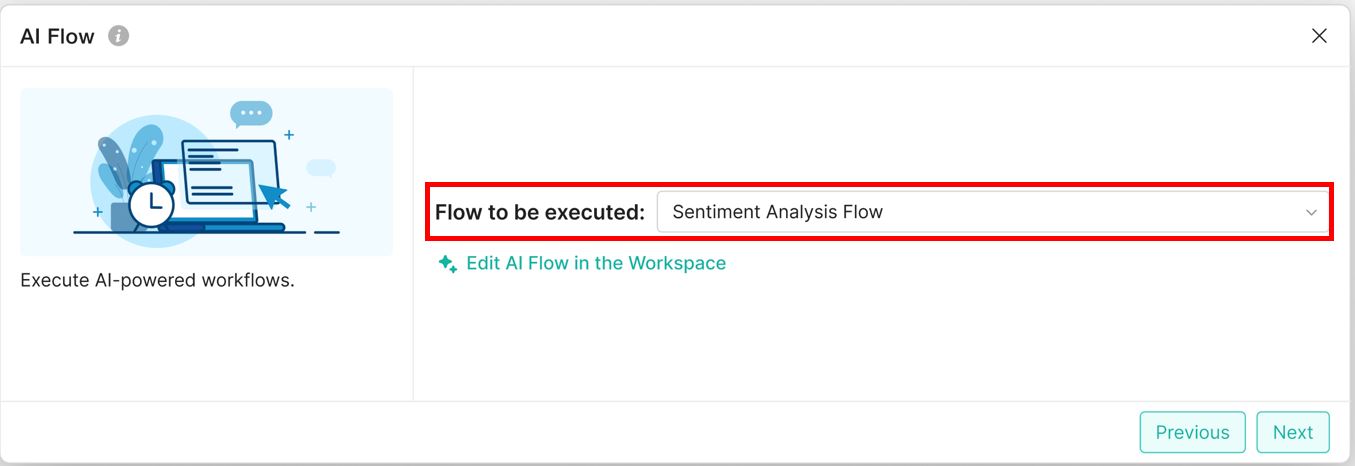Click the small cloud right of the laptop
The image size is (1355, 466).
point(321,168)
